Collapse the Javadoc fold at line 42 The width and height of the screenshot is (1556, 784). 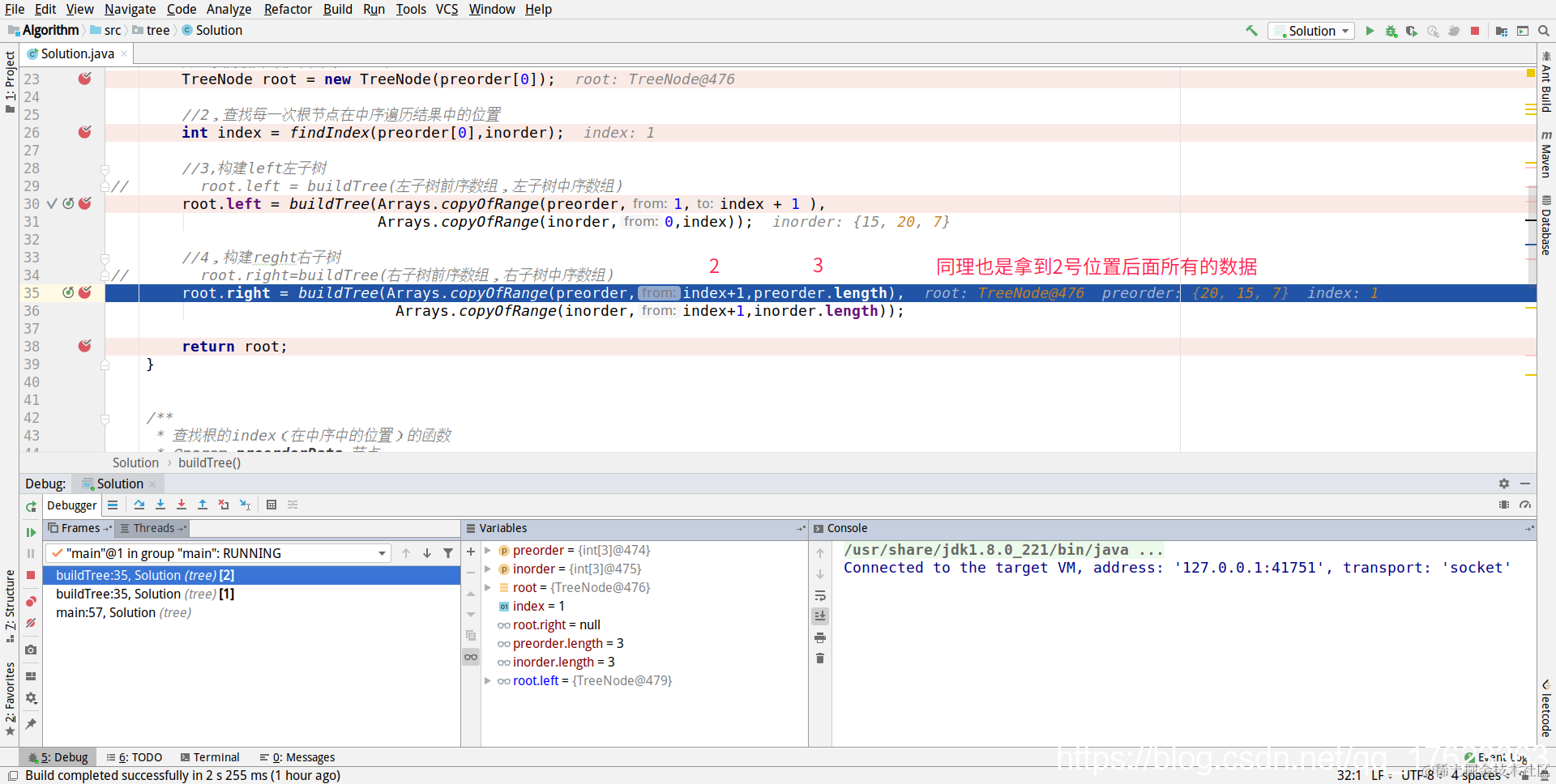[x=105, y=419]
